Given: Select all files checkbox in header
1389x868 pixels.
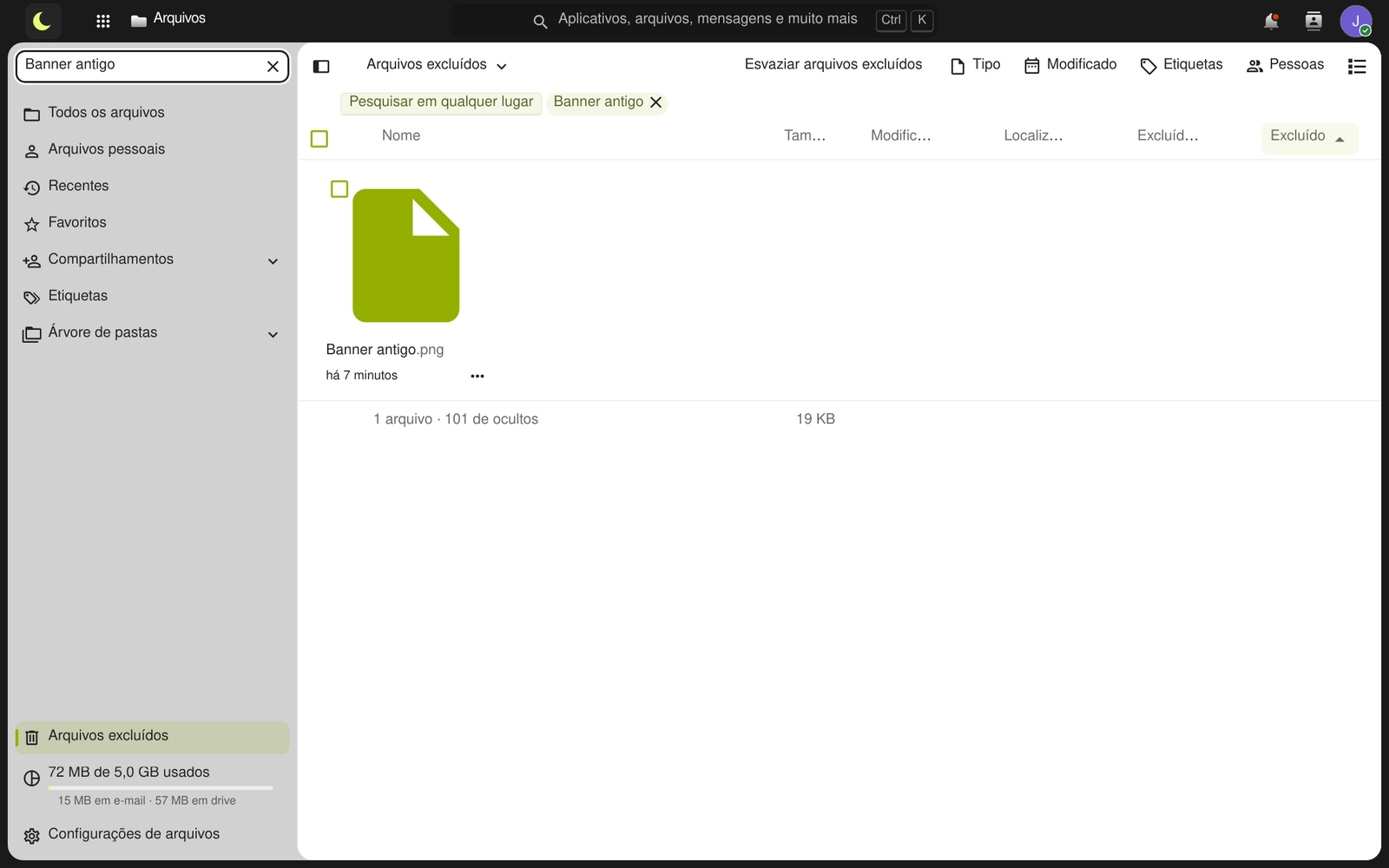Looking at the screenshot, I should point(319,139).
